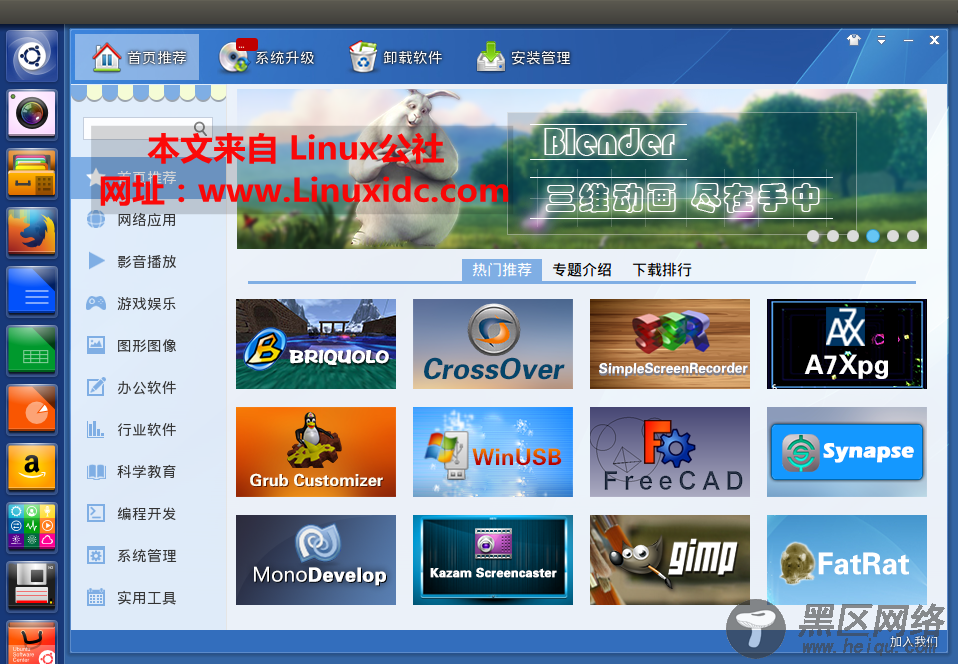
Task: Open the WinUSB app tile
Action: pyautogui.click(x=493, y=452)
